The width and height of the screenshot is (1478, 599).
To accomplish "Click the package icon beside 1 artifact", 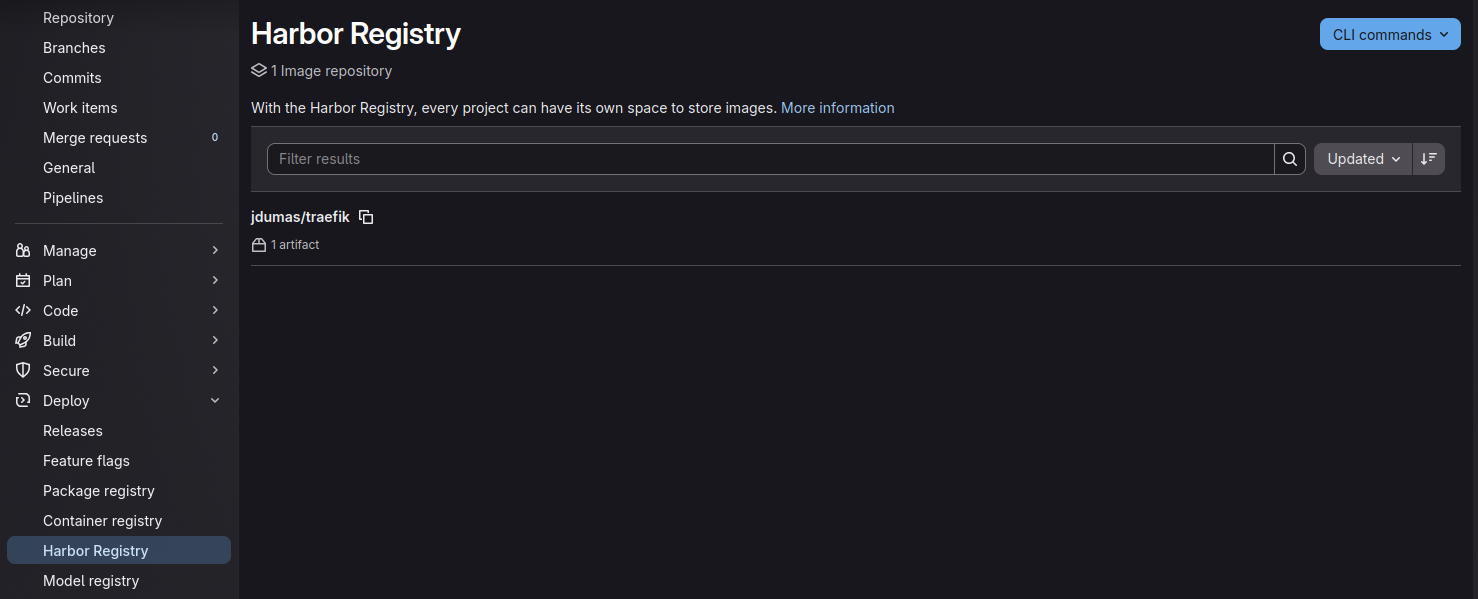I will coord(259,245).
